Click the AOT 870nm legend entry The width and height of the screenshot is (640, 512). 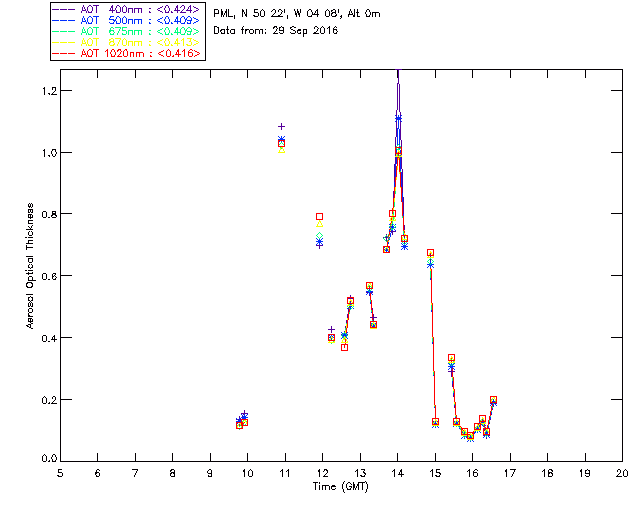coord(126,42)
